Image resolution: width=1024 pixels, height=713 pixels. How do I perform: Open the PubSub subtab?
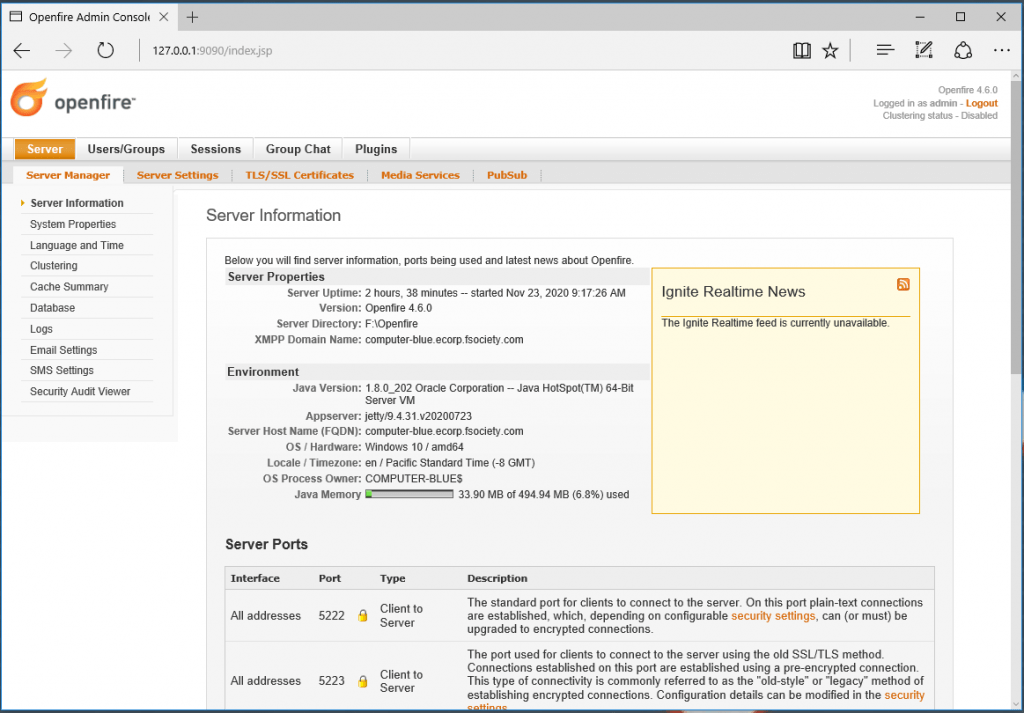click(507, 175)
